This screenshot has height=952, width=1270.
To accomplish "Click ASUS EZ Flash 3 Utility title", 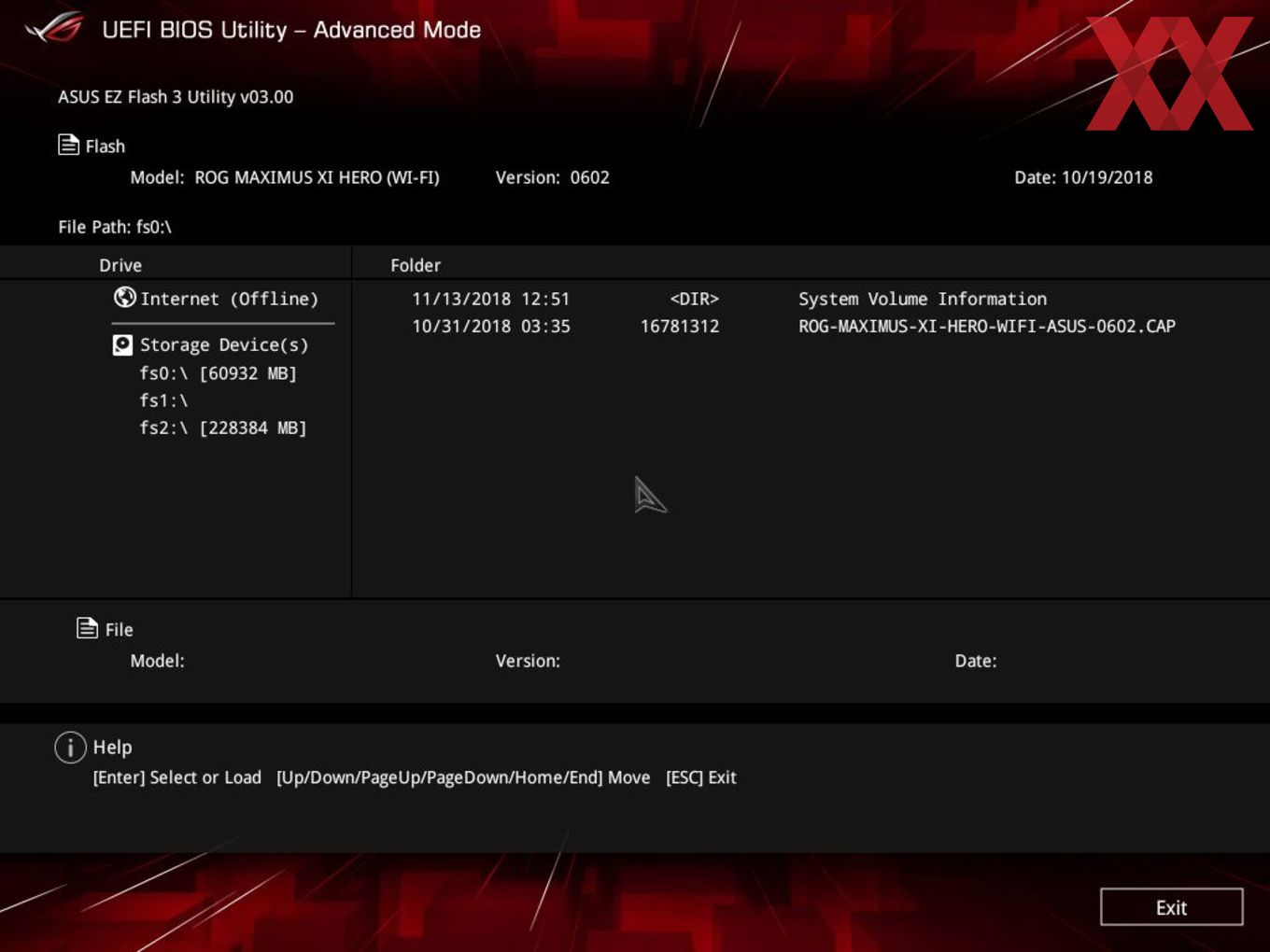I will coord(176,97).
